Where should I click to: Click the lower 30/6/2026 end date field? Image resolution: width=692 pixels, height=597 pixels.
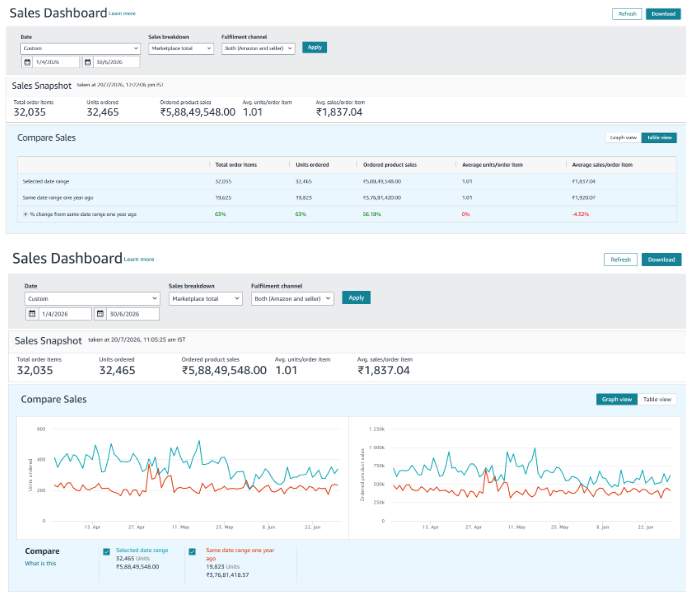pos(133,314)
